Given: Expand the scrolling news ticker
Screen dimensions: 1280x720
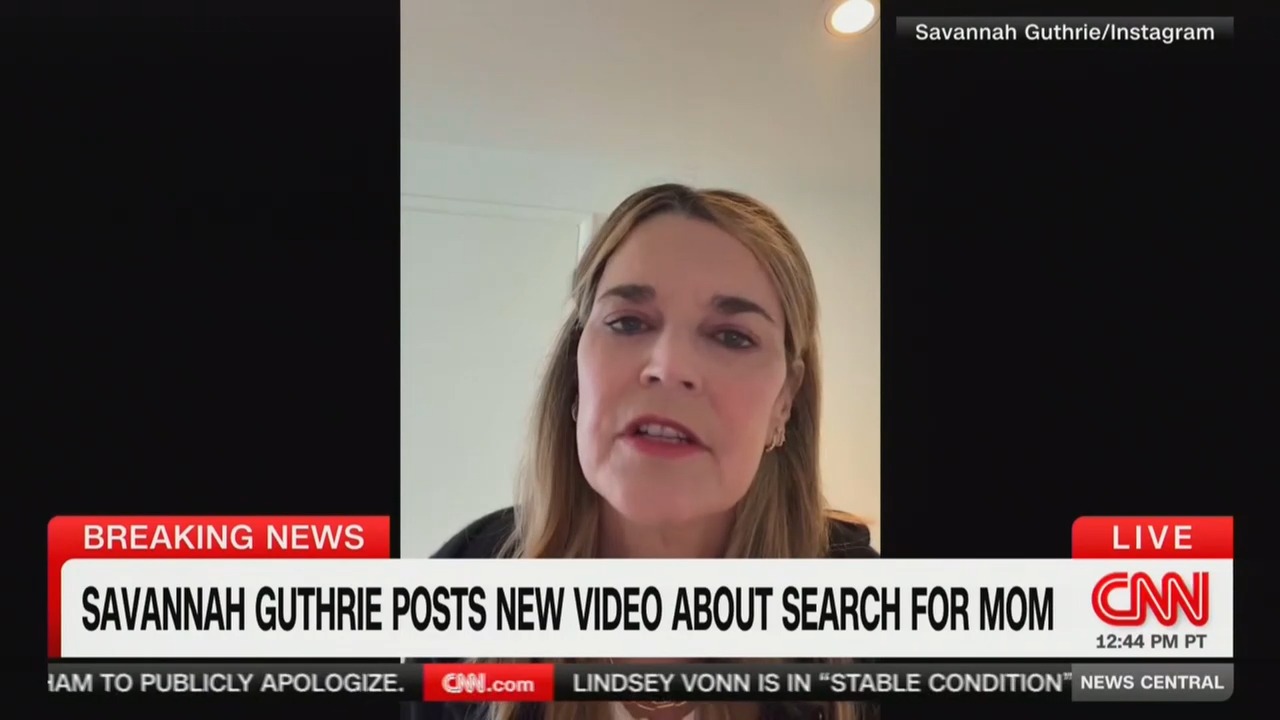Looking at the screenshot, I should [x=640, y=683].
